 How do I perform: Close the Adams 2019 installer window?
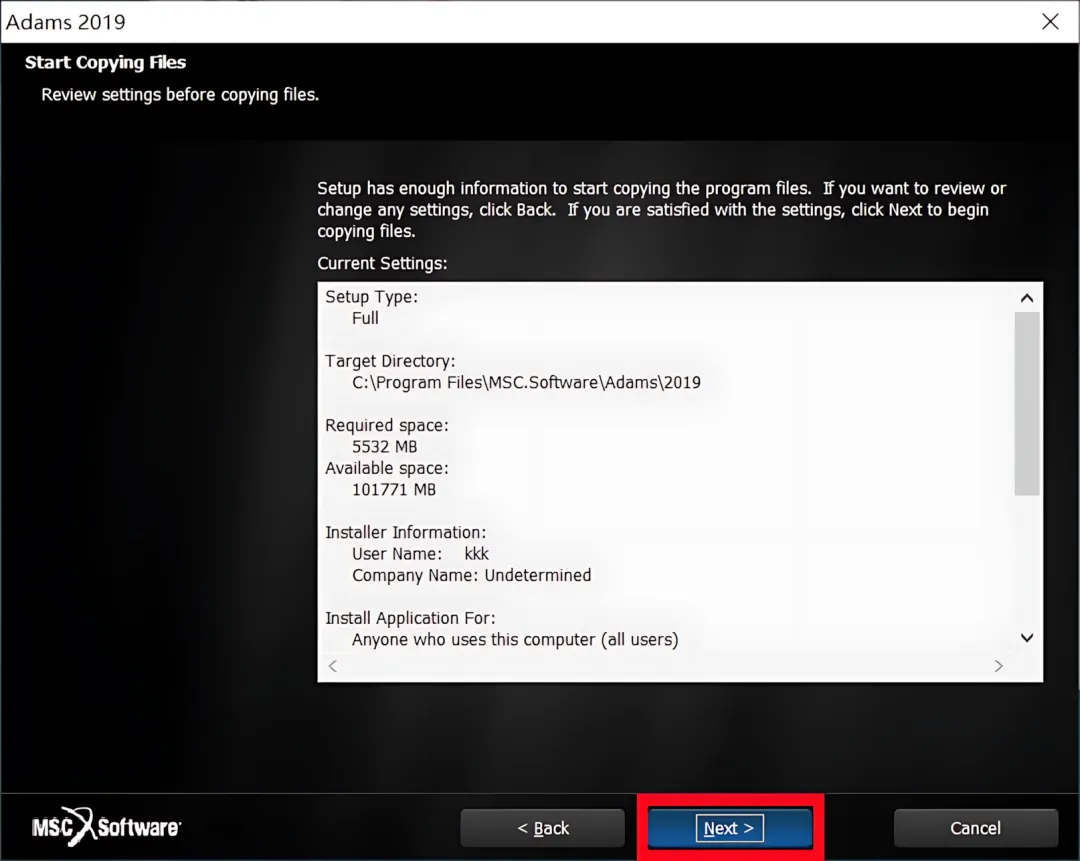(x=1050, y=21)
